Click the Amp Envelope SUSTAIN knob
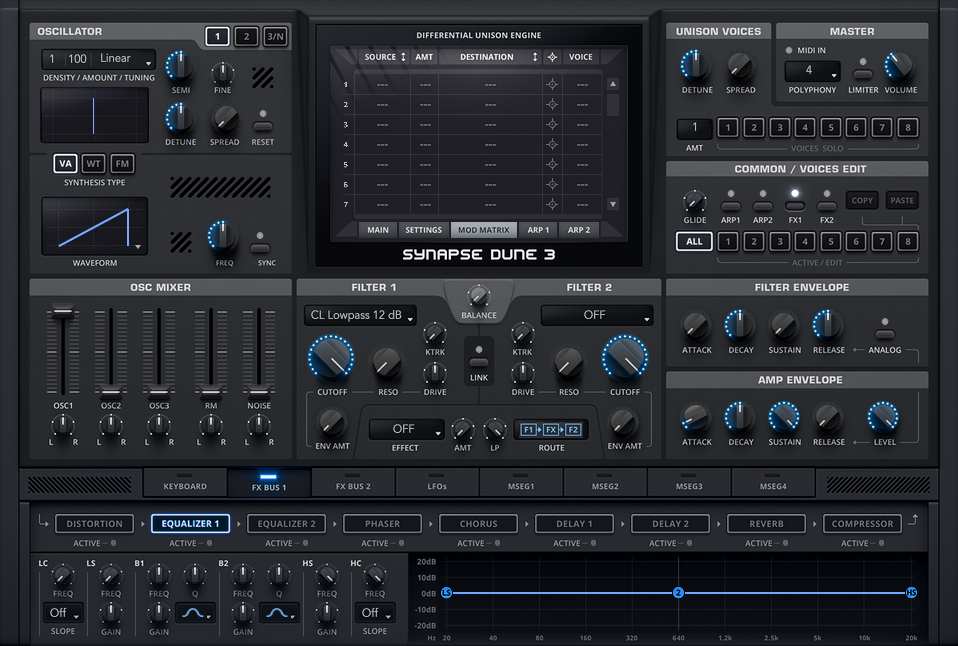 784,417
